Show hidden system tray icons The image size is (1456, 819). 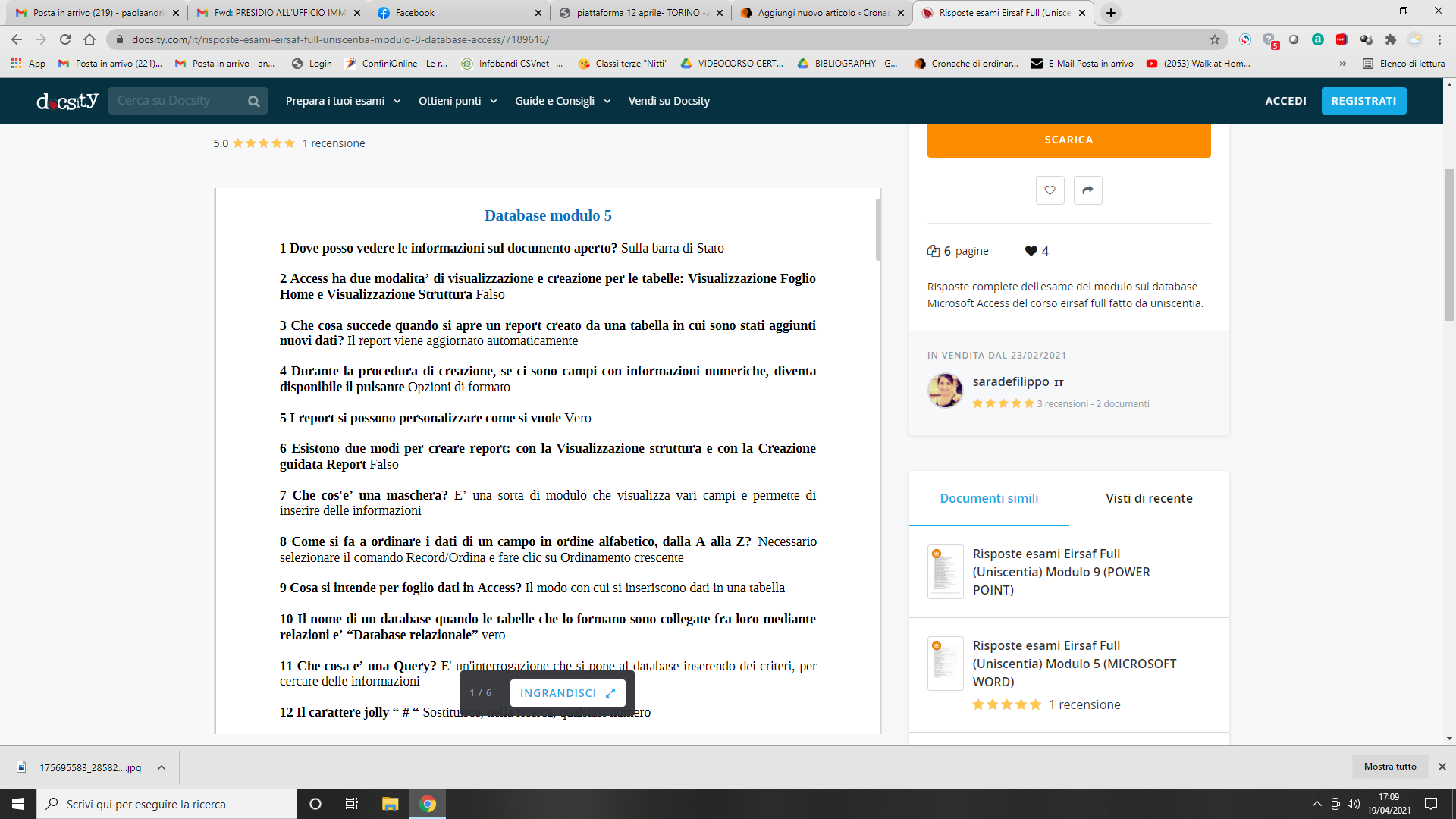pos(1317,804)
